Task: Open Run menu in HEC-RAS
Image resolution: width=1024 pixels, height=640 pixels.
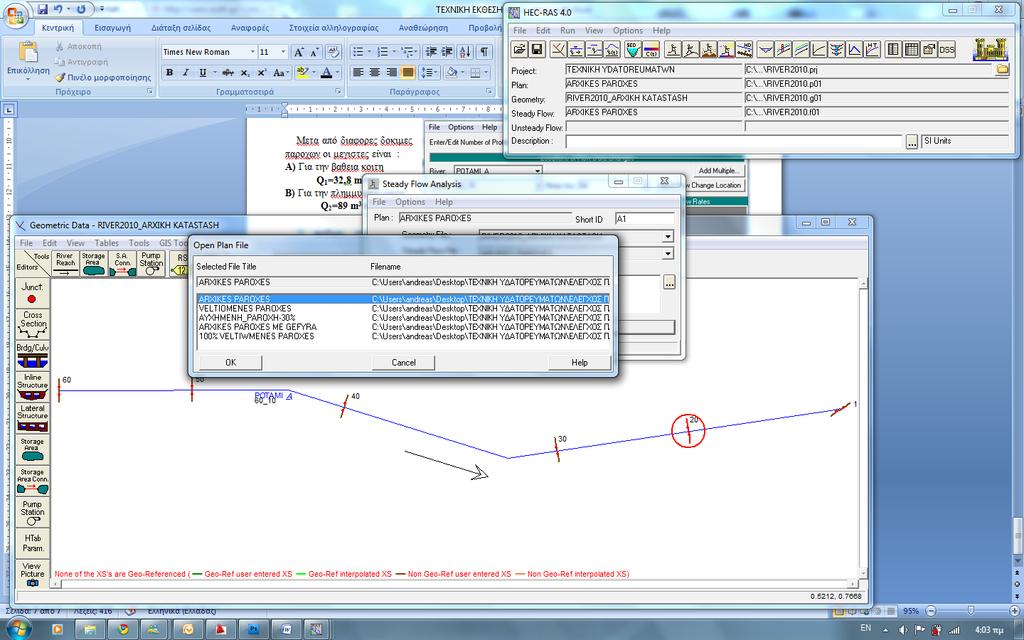Action: point(568,30)
